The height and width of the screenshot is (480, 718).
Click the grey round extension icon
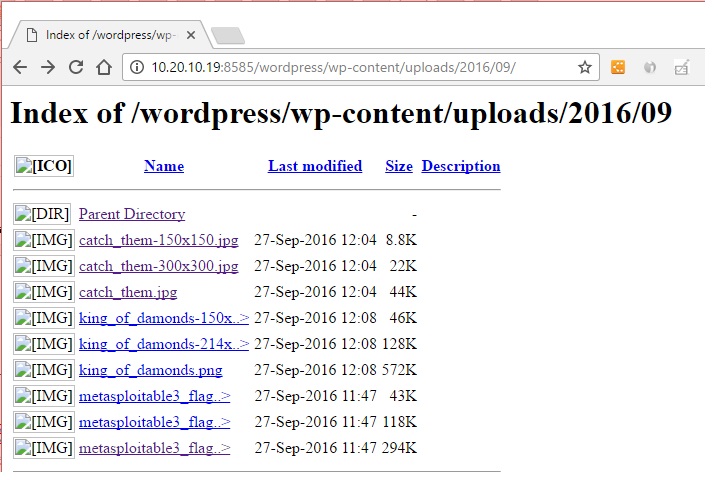(650, 68)
